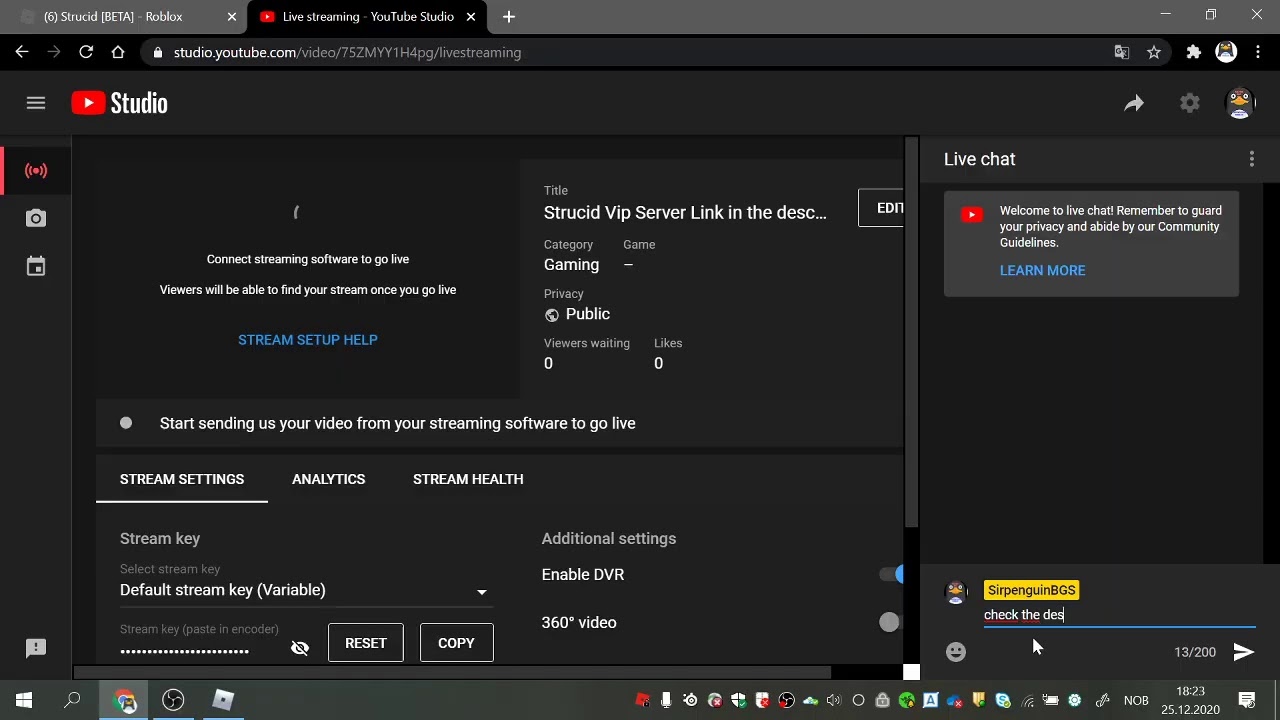This screenshot has height=720, width=1280.
Task: Click the 'Public' privacy value
Action: click(x=588, y=314)
